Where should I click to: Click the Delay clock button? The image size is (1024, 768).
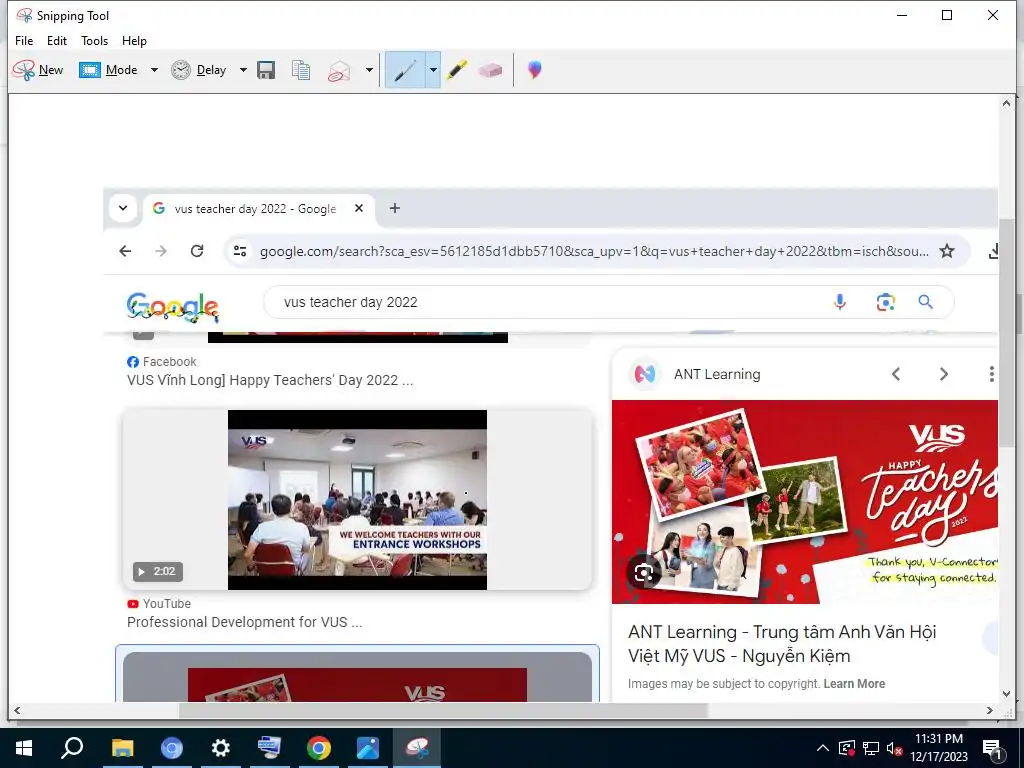pyautogui.click(x=199, y=70)
